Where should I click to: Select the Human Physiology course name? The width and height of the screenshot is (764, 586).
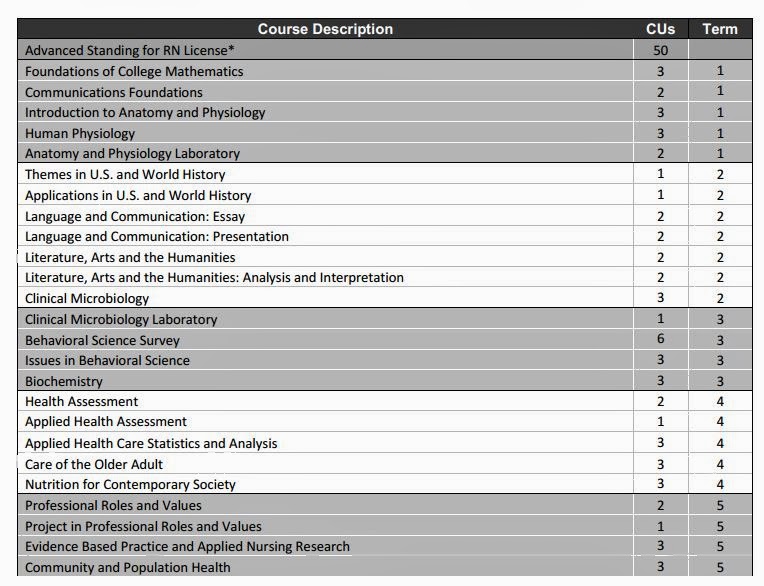(80, 133)
